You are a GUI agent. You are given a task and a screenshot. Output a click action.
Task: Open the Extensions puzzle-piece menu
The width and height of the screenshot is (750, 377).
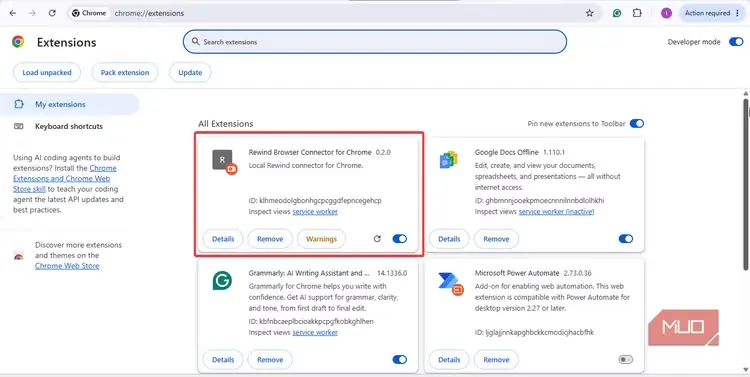coord(637,13)
